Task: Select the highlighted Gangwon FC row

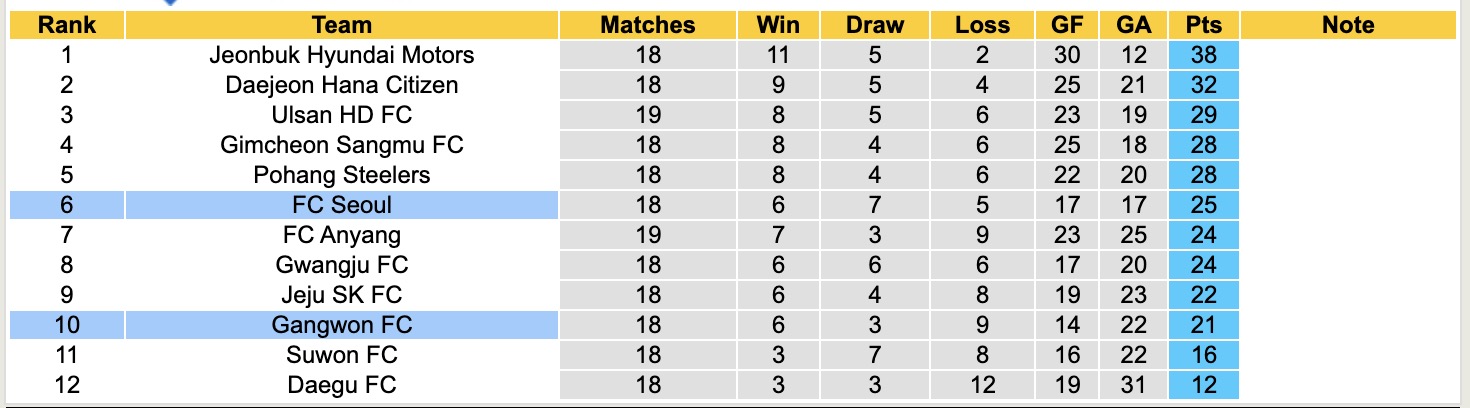Action: coord(341,325)
